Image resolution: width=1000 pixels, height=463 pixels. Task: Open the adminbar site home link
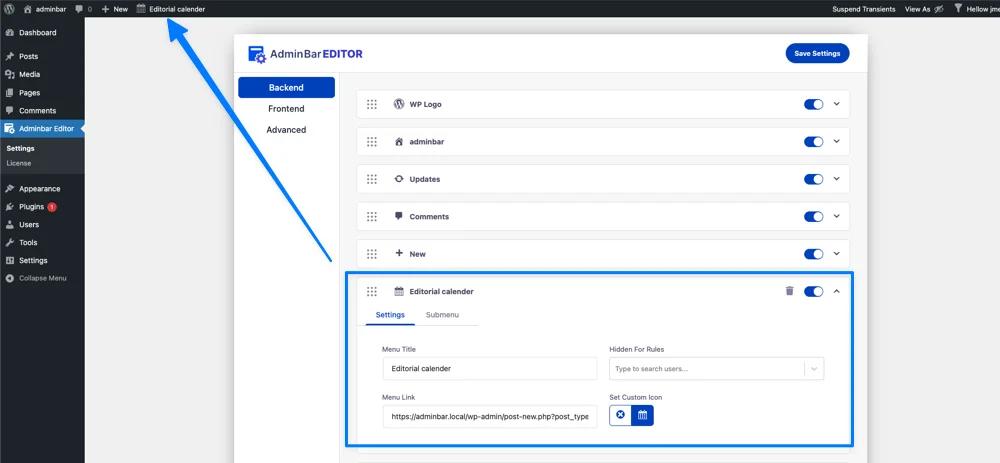point(45,9)
